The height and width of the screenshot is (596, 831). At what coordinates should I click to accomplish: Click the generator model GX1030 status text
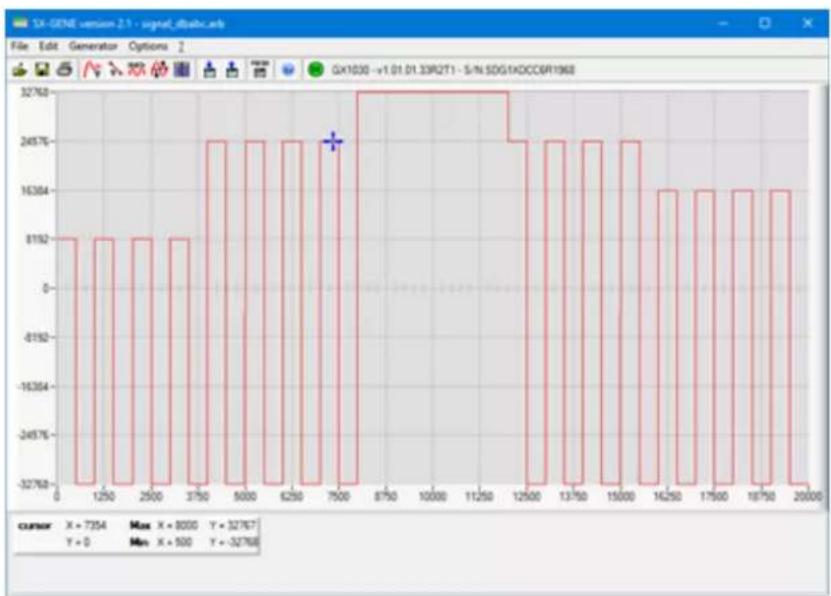click(x=453, y=70)
